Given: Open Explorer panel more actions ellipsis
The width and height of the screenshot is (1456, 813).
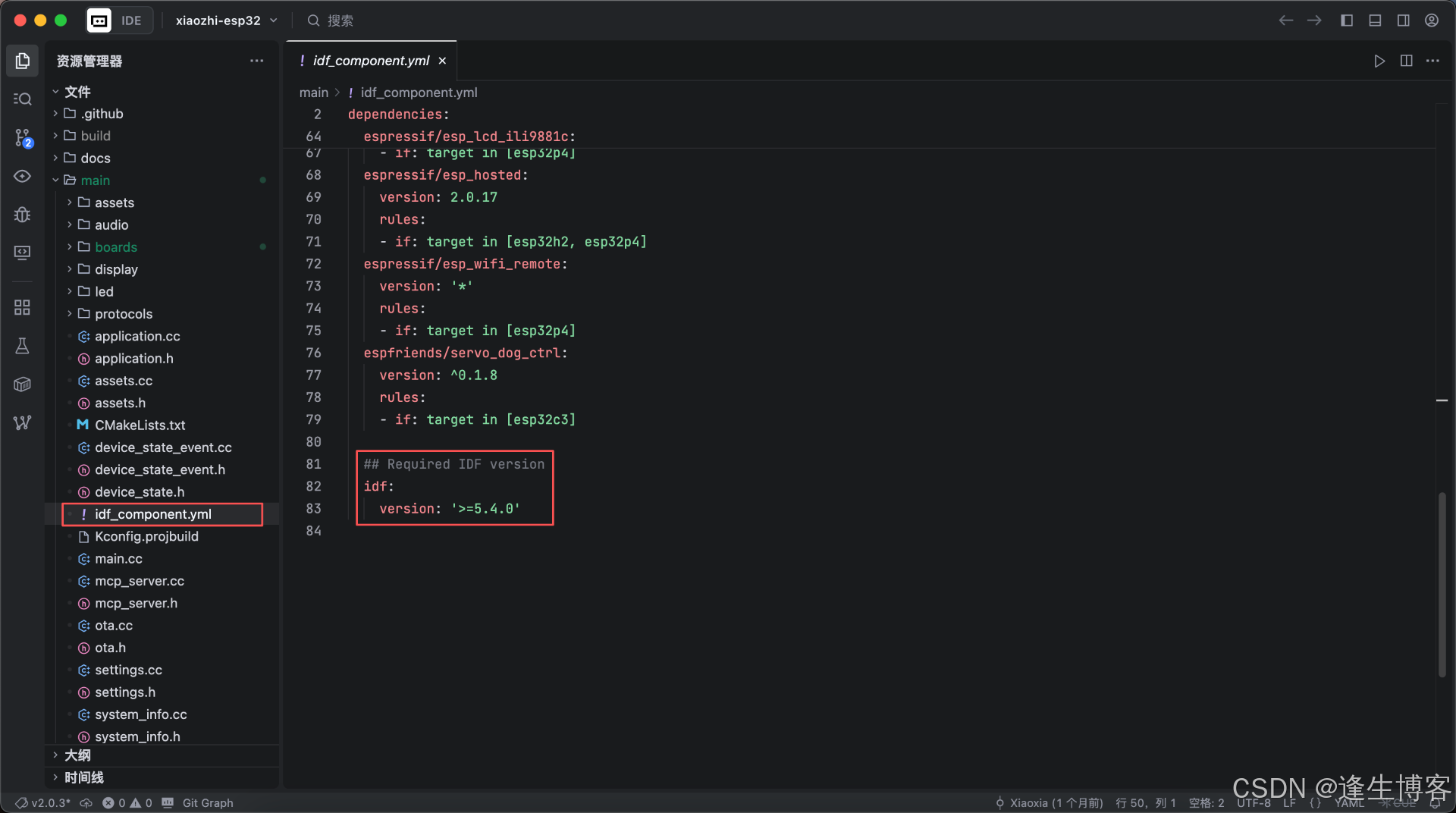Looking at the screenshot, I should click(x=257, y=61).
